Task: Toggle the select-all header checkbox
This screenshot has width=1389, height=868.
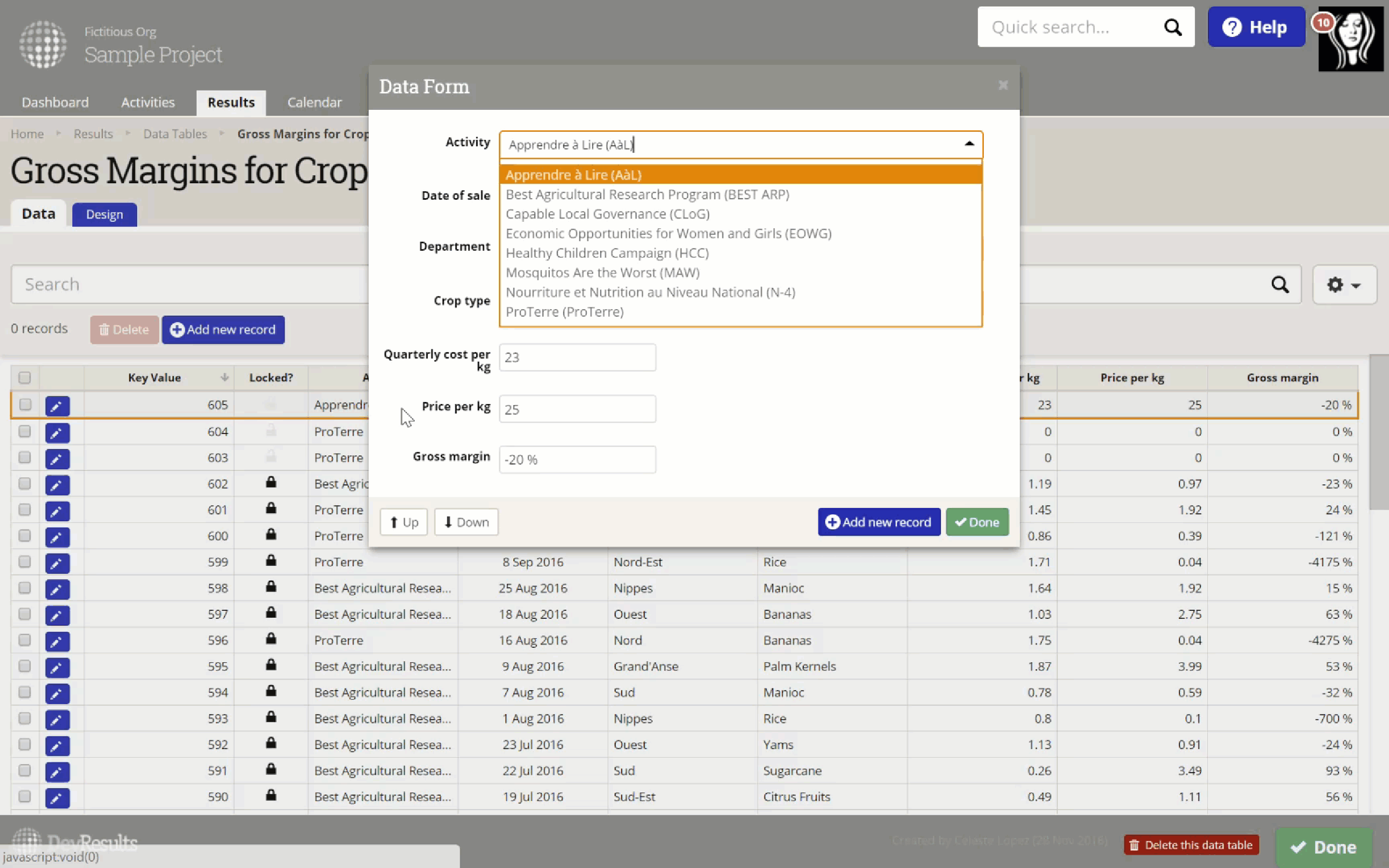Action: point(25,378)
